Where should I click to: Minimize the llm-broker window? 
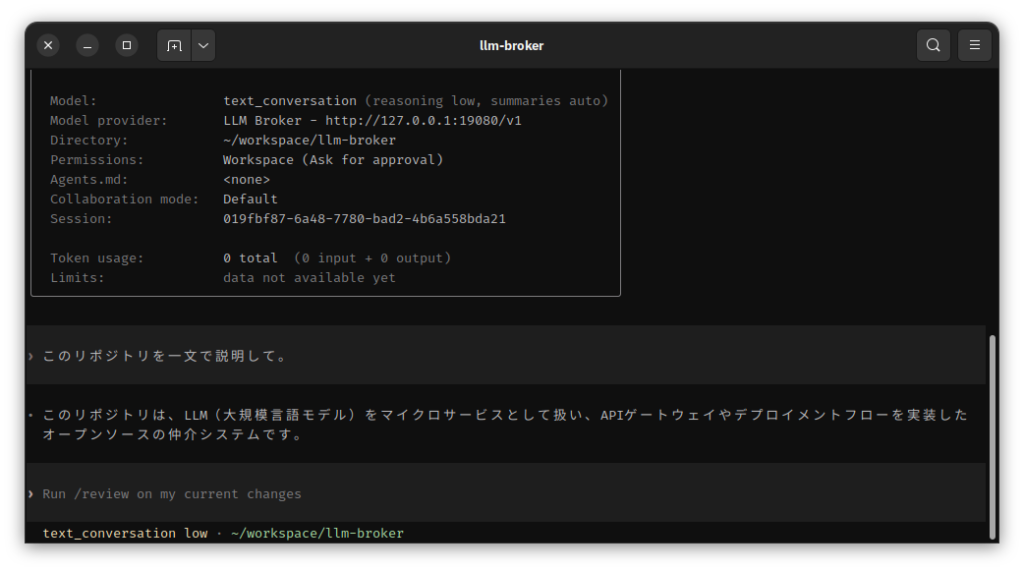(x=88, y=45)
